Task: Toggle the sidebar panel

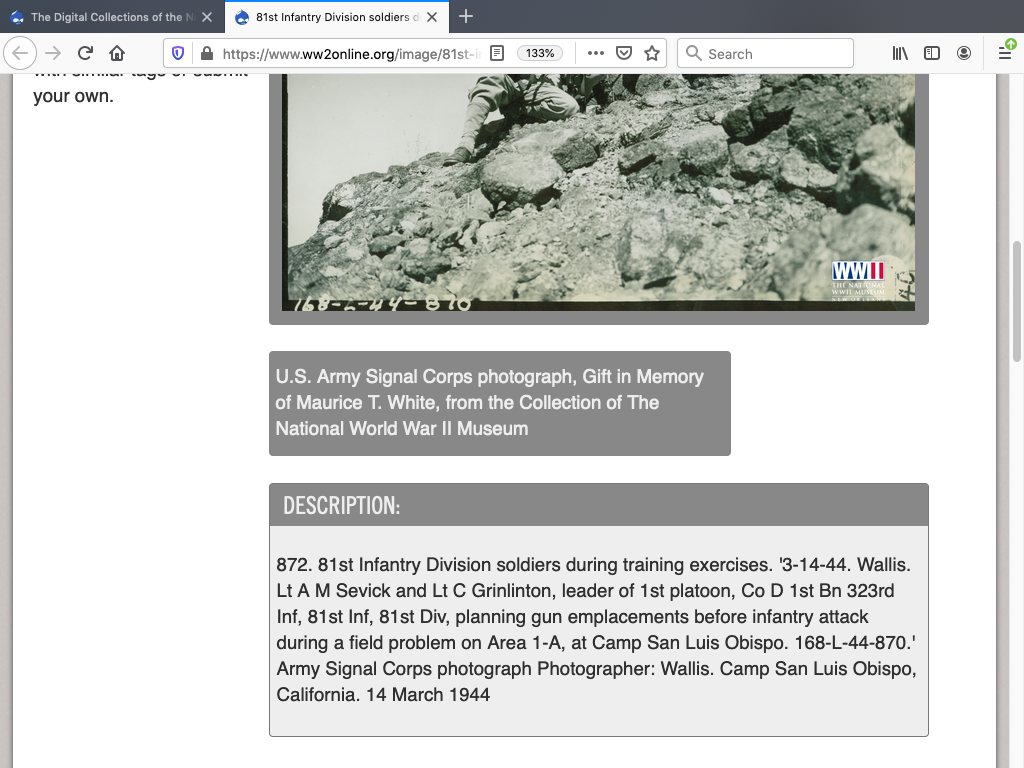Action: point(932,54)
